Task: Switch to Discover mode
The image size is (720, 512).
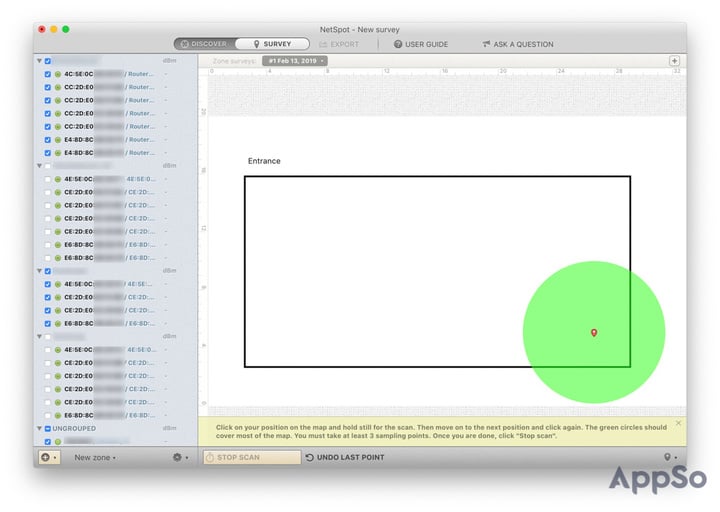Action: [205, 44]
